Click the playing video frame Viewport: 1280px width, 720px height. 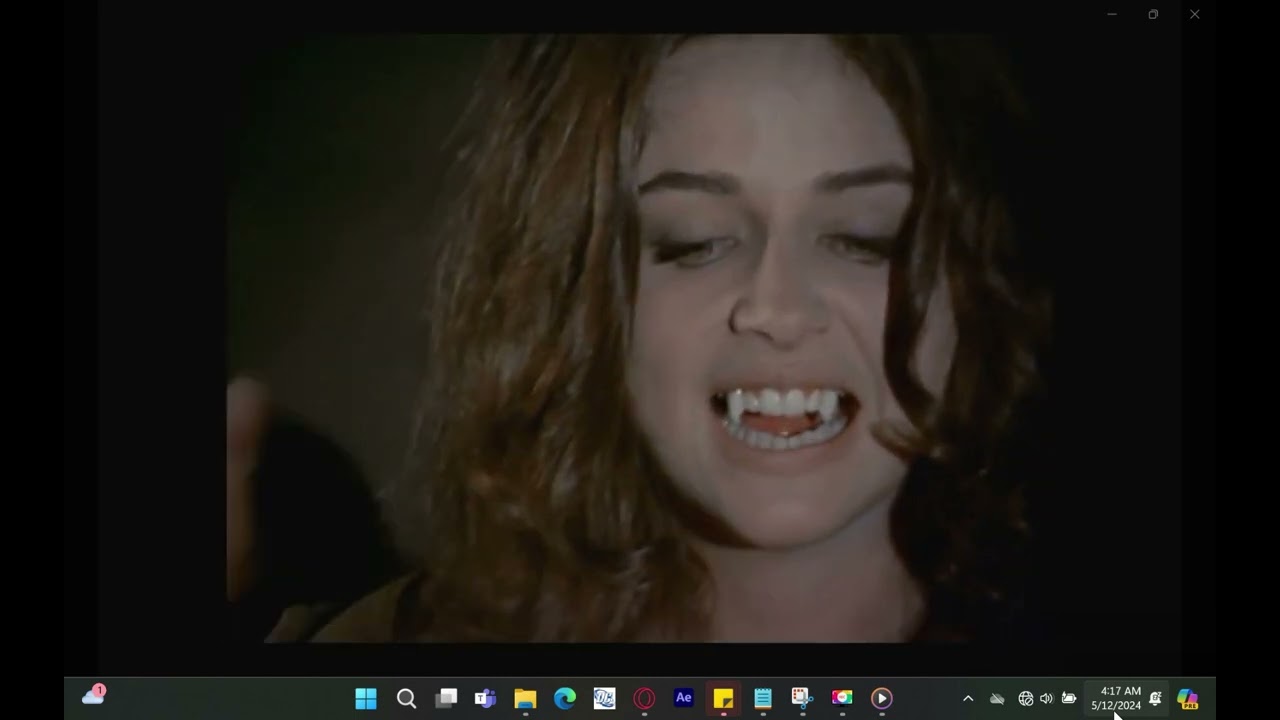640,338
